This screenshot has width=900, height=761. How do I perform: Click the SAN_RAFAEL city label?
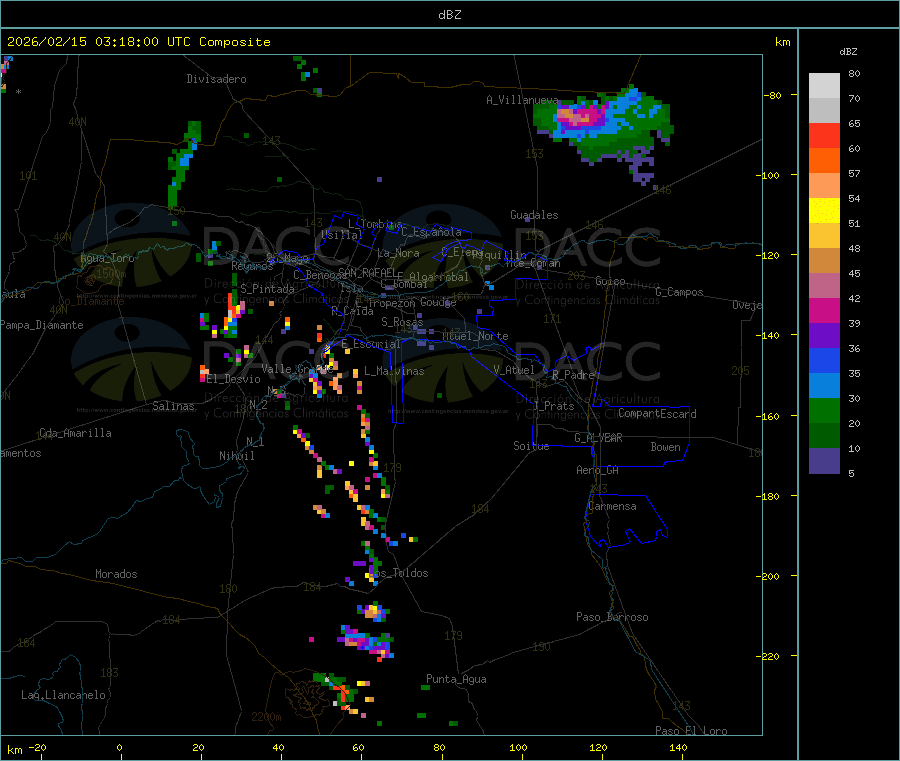[367, 272]
